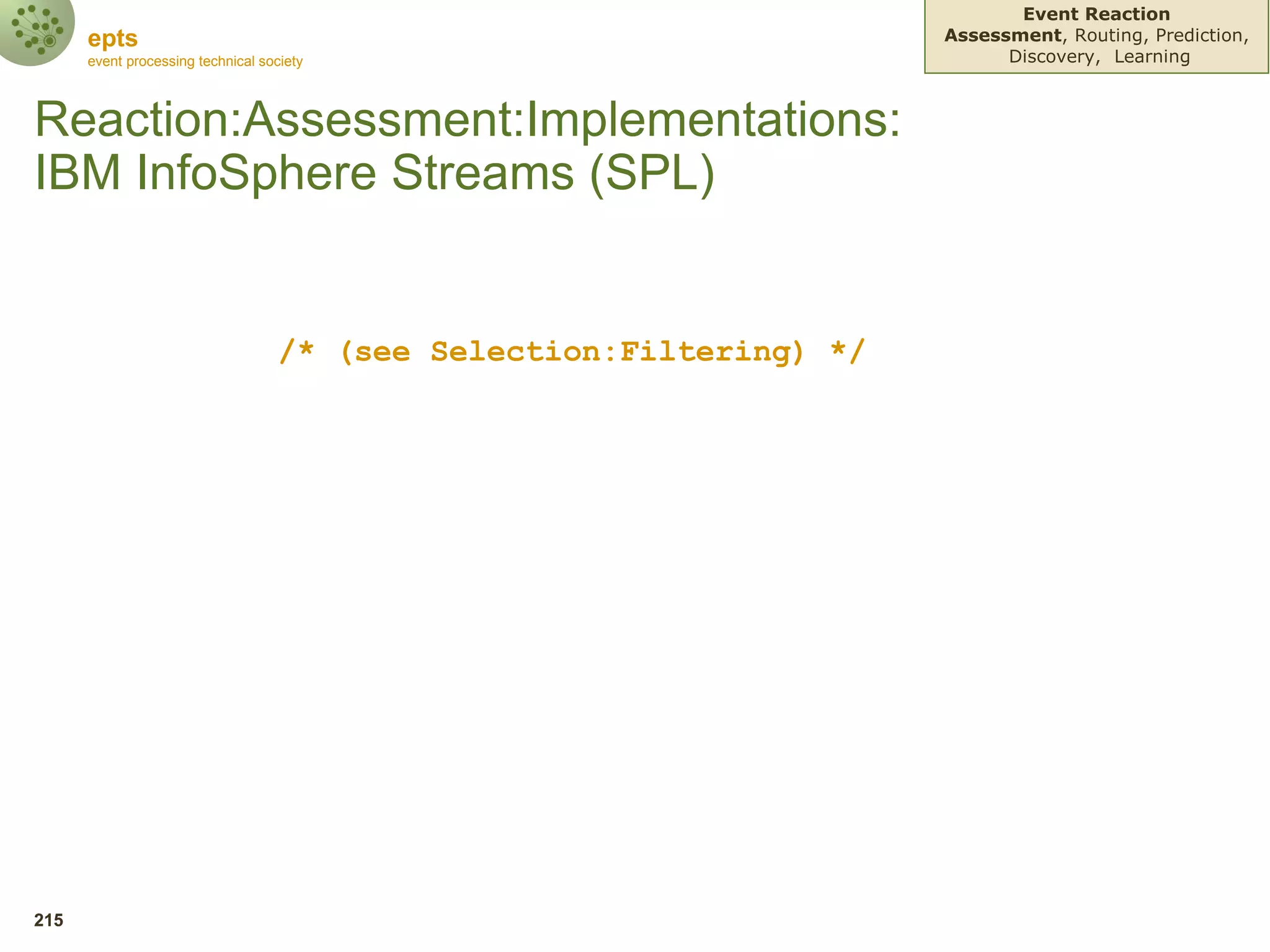
Task: Click the EPTS green circular logo
Action: point(36,30)
